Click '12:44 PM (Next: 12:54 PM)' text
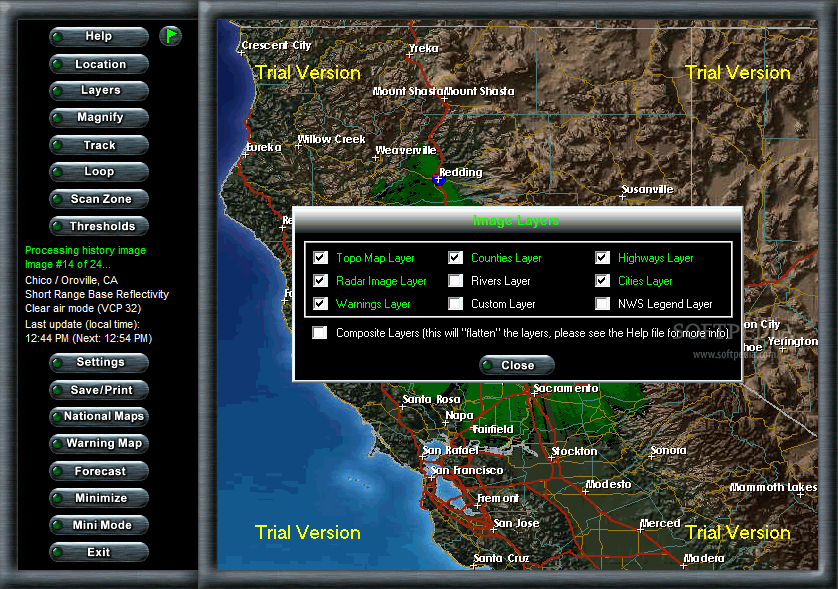838x589 pixels. click(89, 338)
